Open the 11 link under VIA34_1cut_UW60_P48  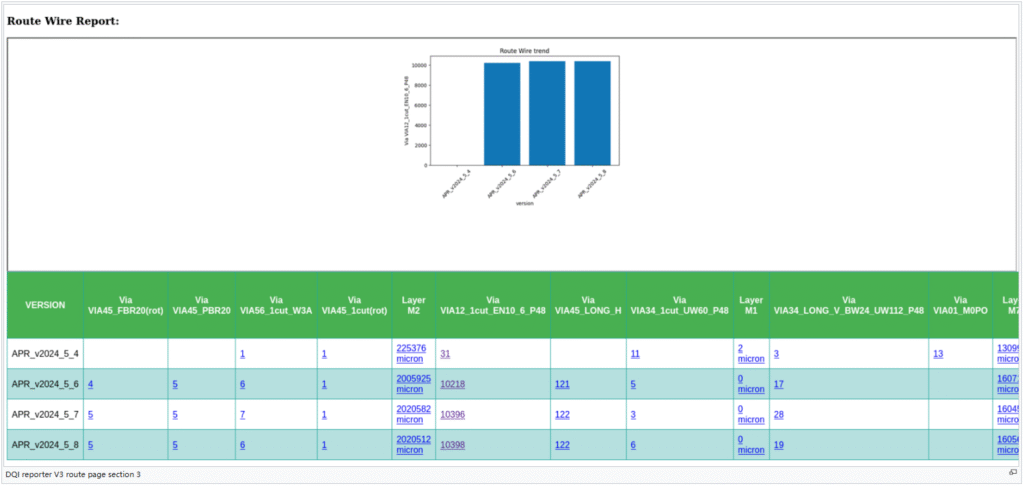coord(634,354)
